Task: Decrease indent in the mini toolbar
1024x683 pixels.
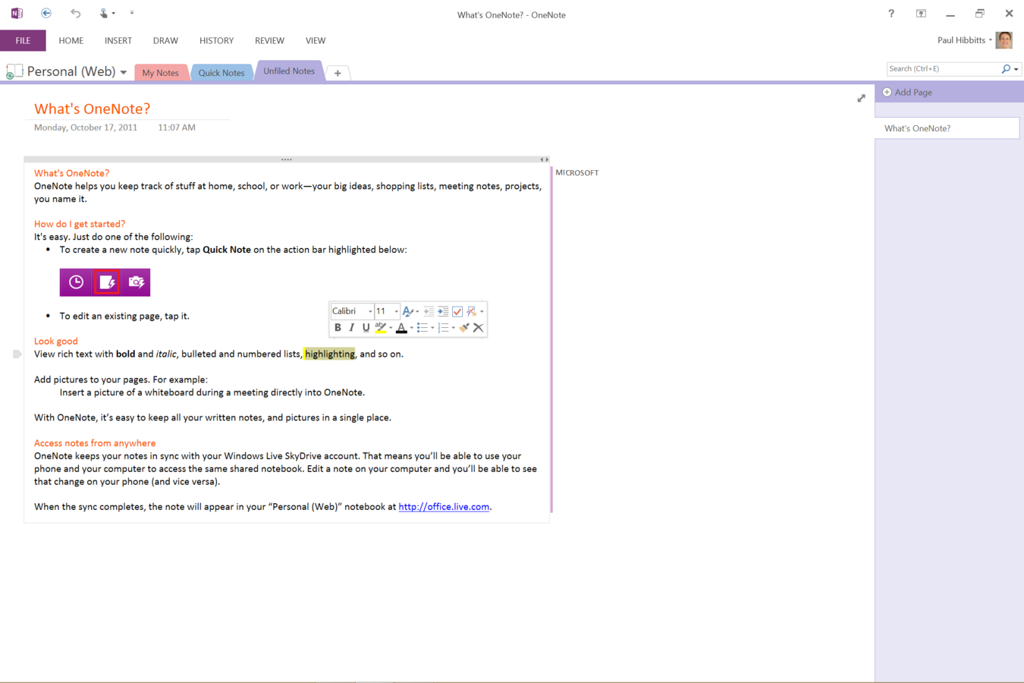Action: point(429,311)
